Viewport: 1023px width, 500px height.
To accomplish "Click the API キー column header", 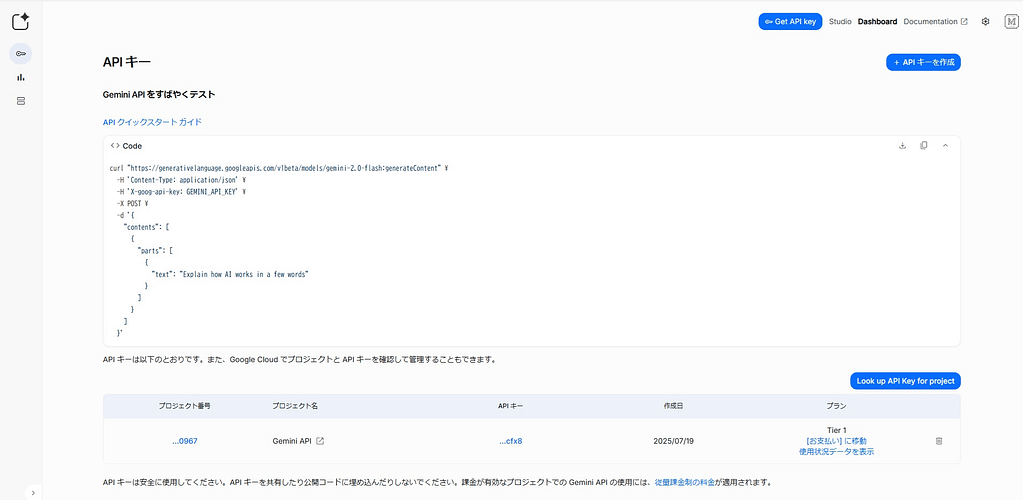I will coord(510,406).
